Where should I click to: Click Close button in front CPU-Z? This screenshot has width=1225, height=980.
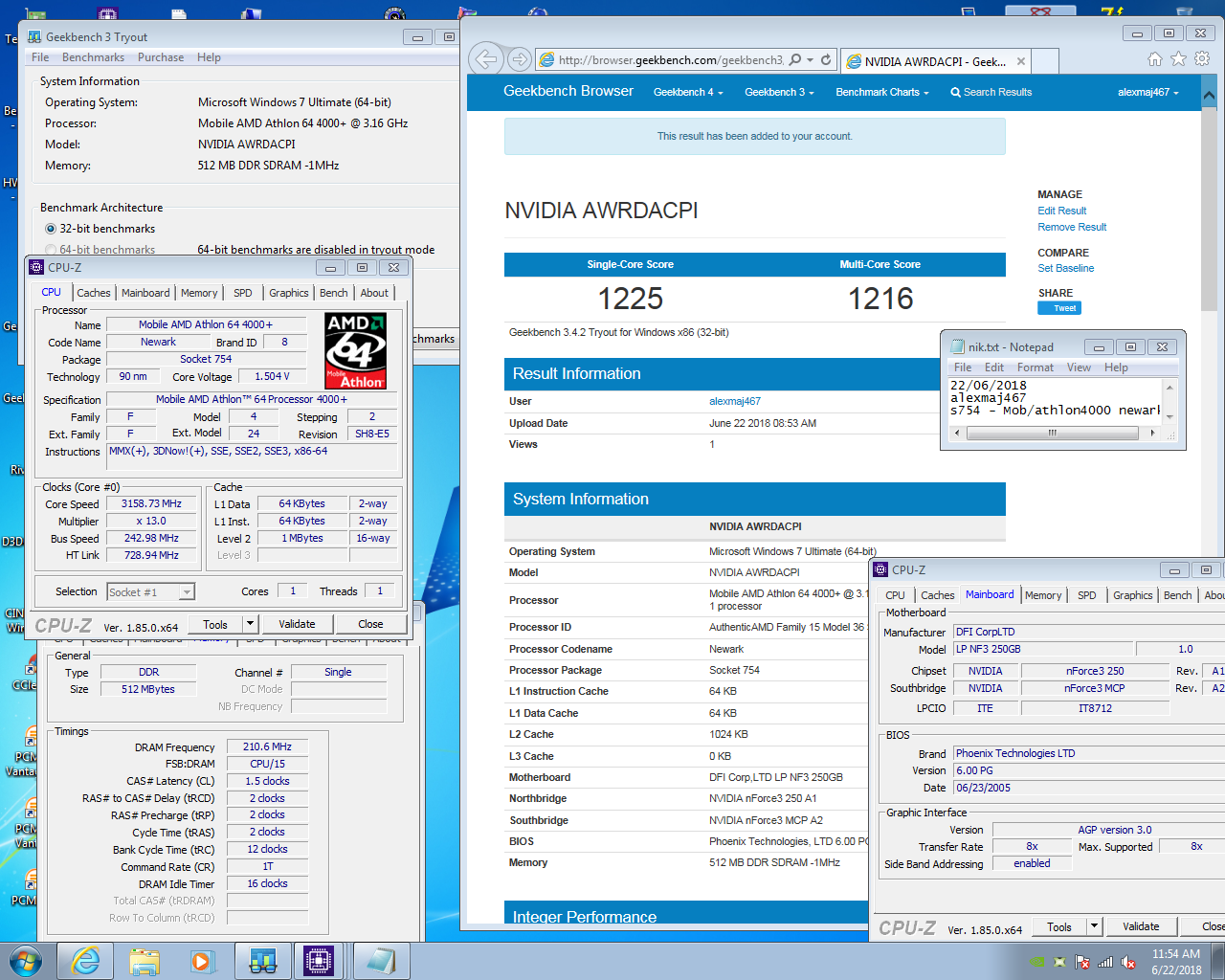[370, 624]
